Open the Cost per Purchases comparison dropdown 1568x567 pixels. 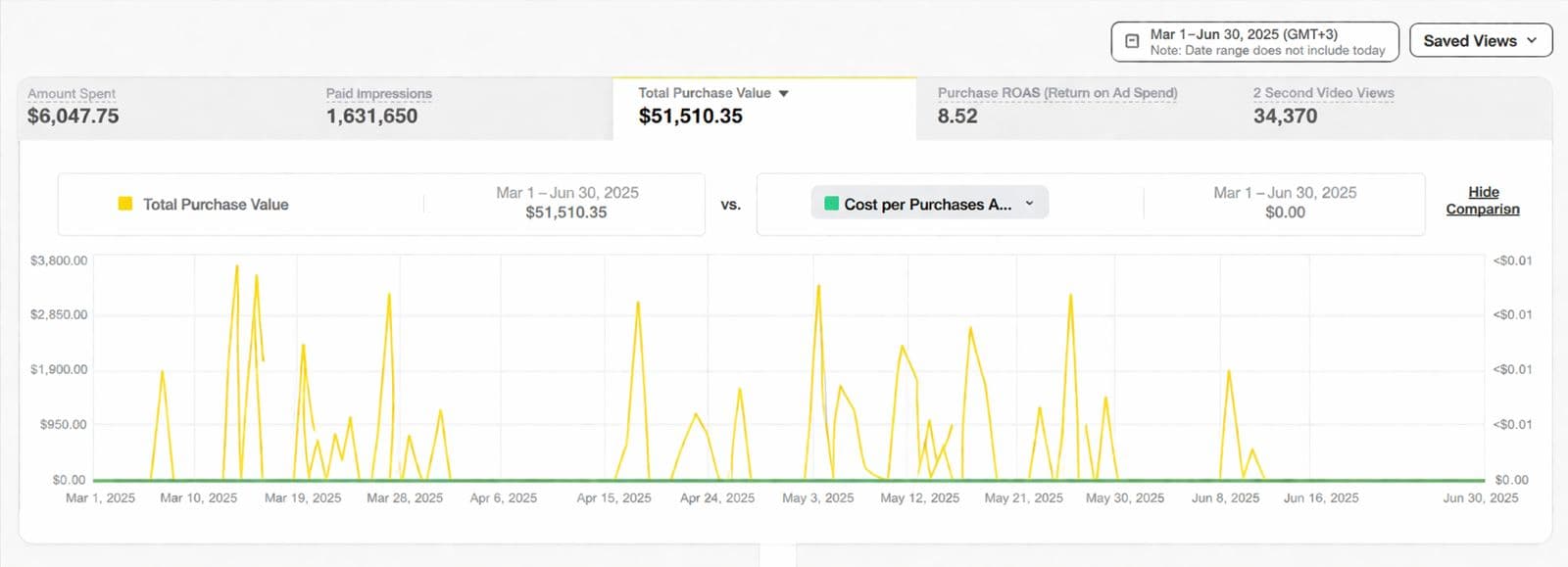click(x=927, y=204)
